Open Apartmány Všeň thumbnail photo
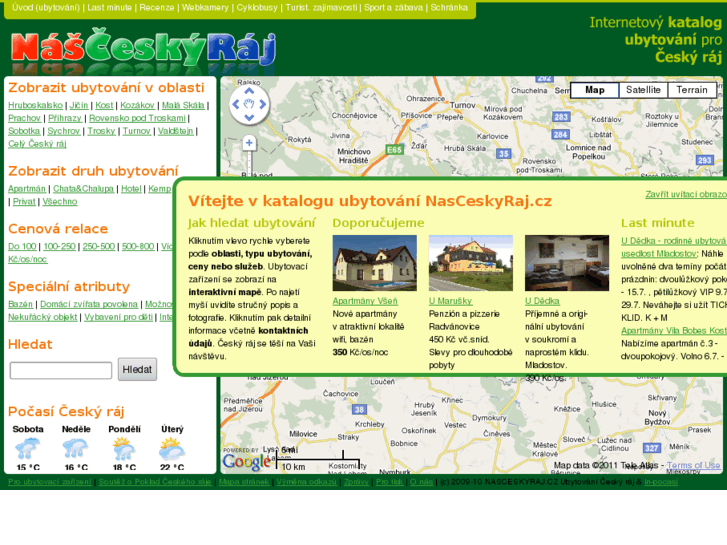 pos(375,263)
